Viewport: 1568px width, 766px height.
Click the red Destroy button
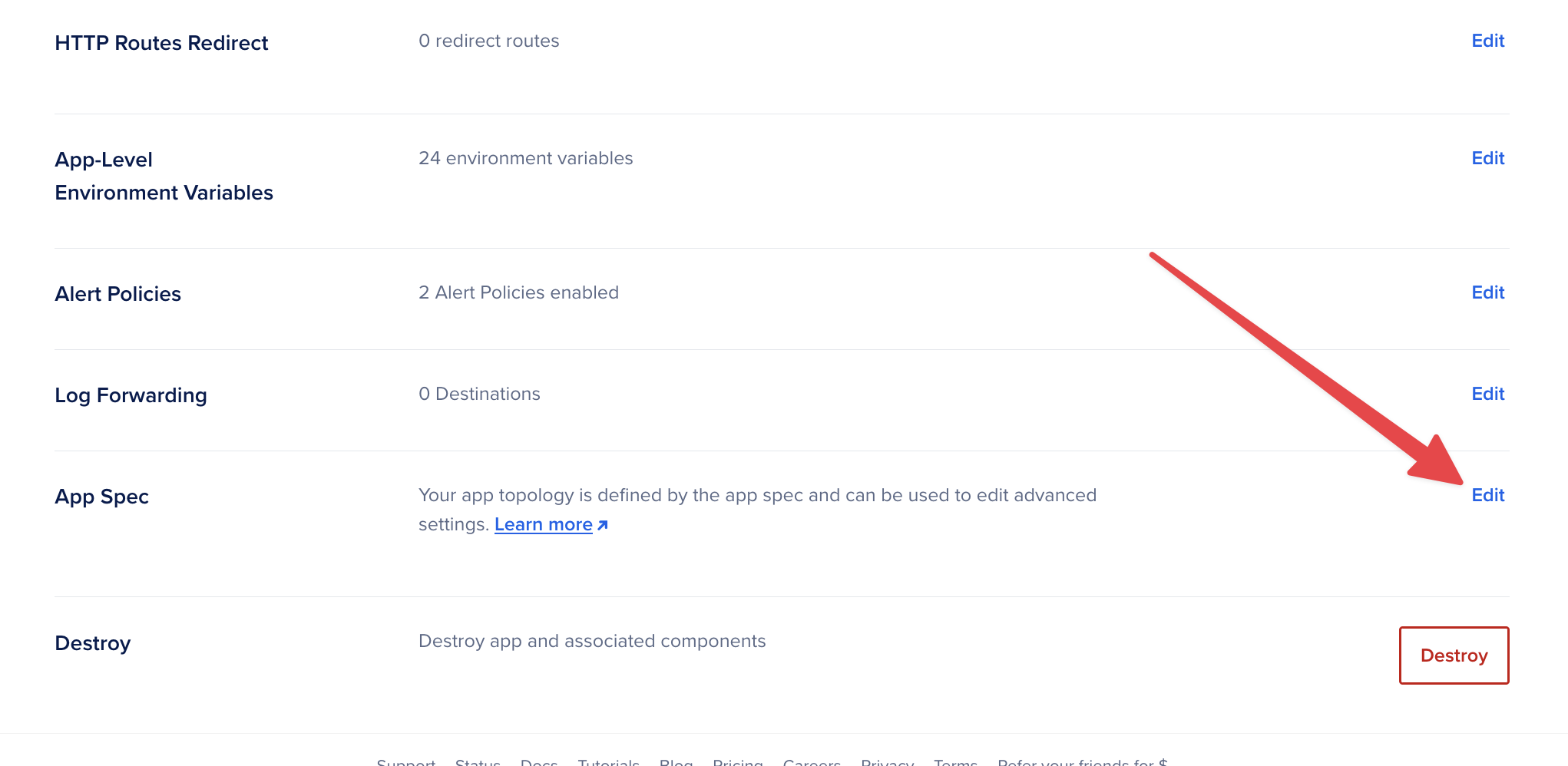[1454, 655]
